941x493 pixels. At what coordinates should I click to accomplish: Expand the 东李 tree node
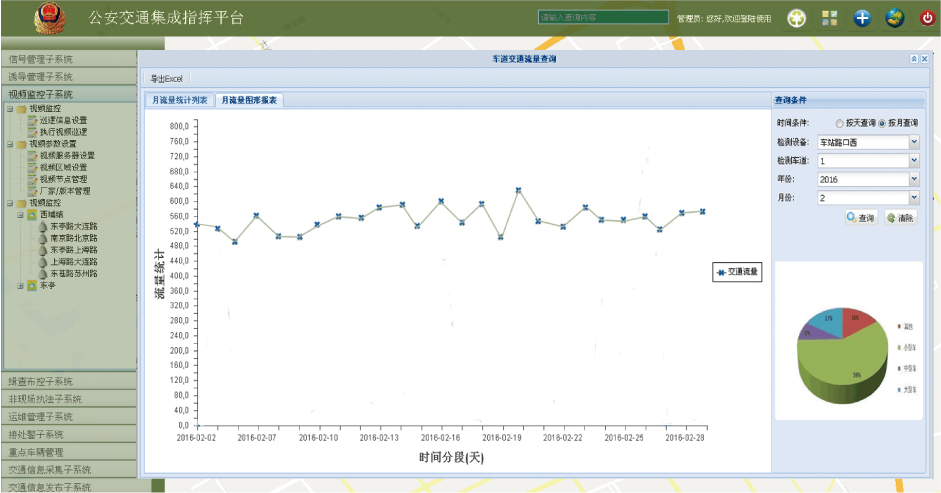(20, 285)
